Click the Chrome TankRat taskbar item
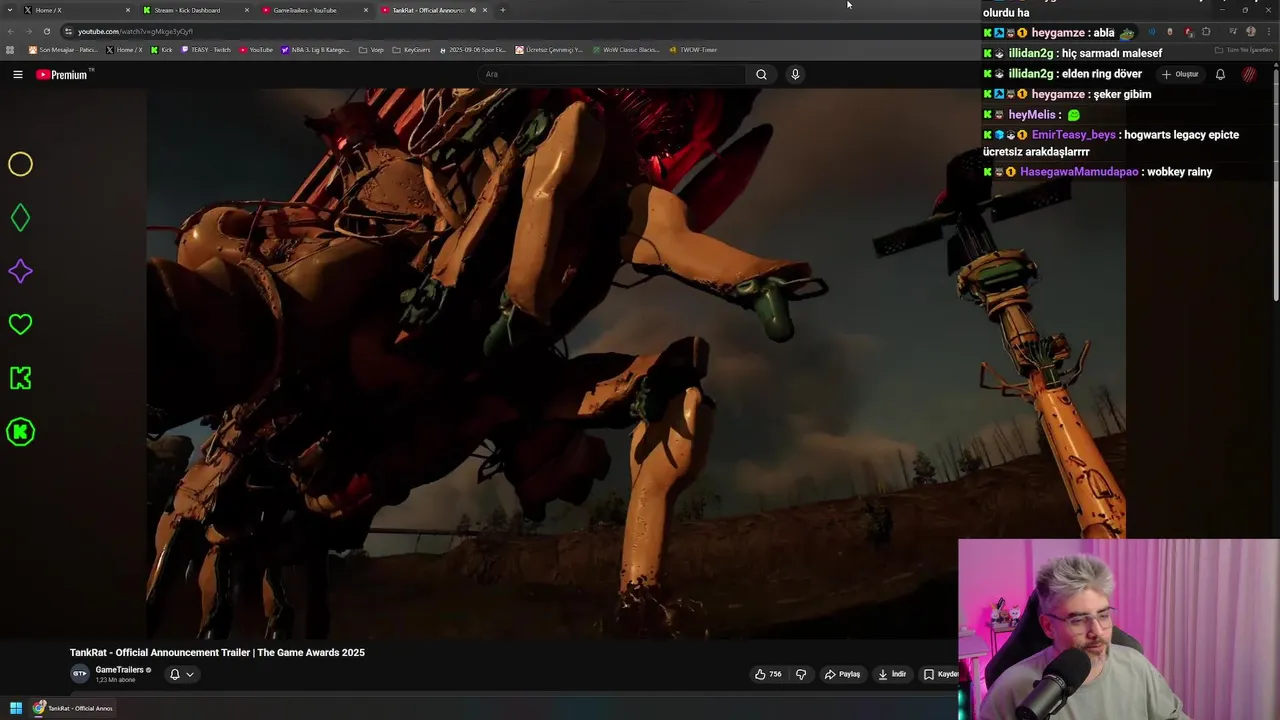 [x=73, y=708]
